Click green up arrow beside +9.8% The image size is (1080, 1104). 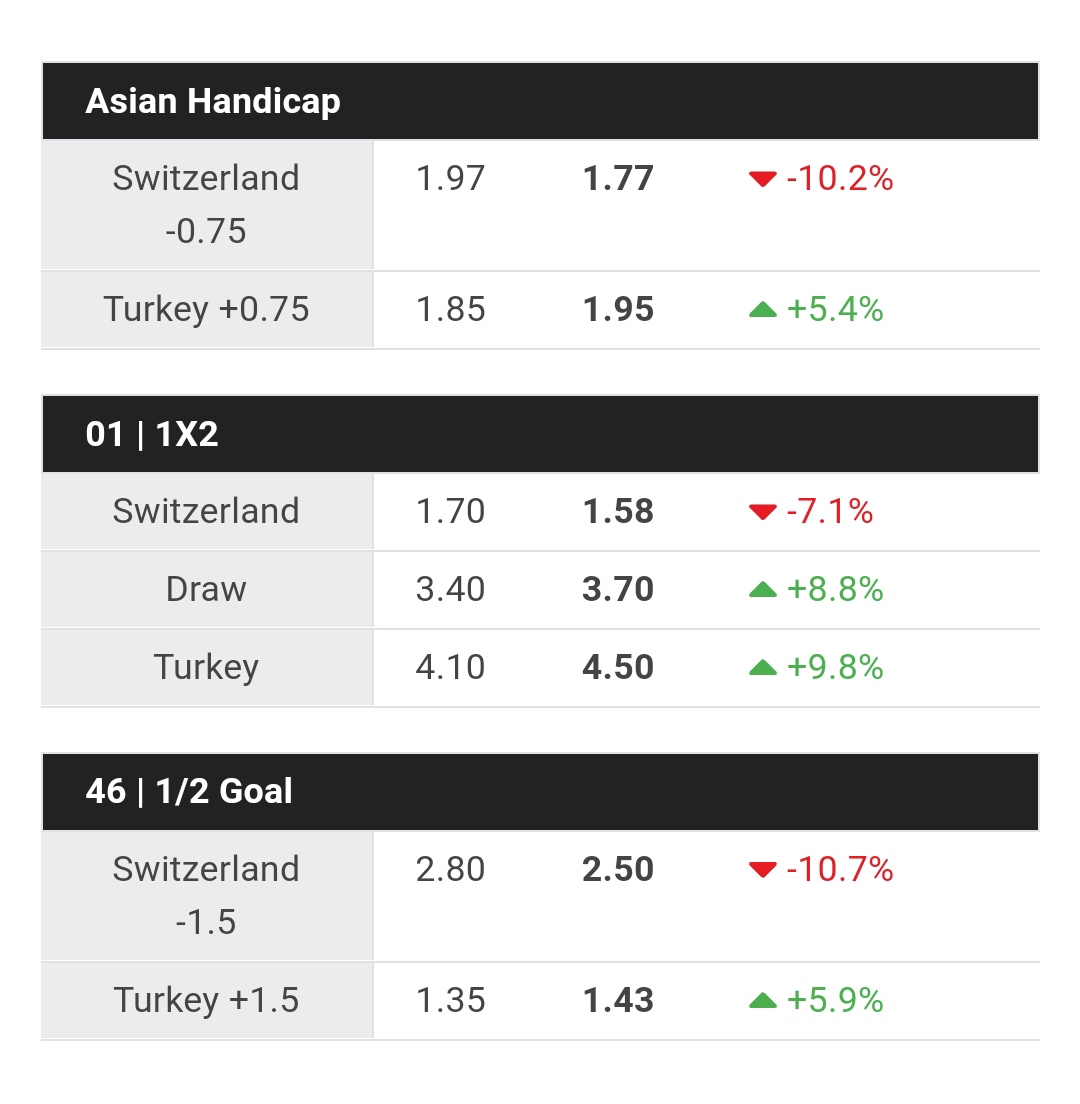[763, 668]
